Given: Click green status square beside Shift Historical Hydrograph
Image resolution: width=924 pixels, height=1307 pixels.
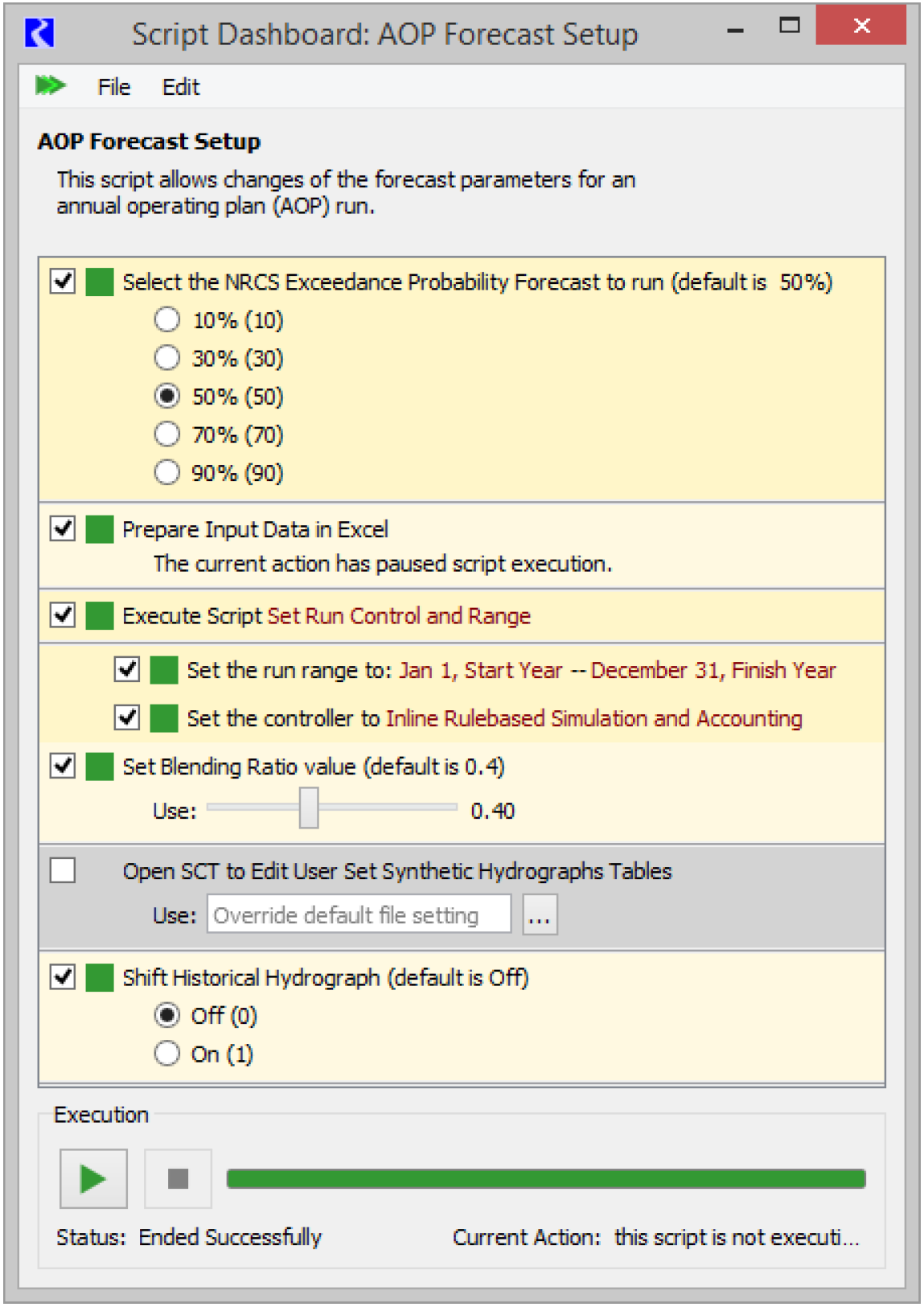Looking at the screenshot, I should click(x=100, y=977).
